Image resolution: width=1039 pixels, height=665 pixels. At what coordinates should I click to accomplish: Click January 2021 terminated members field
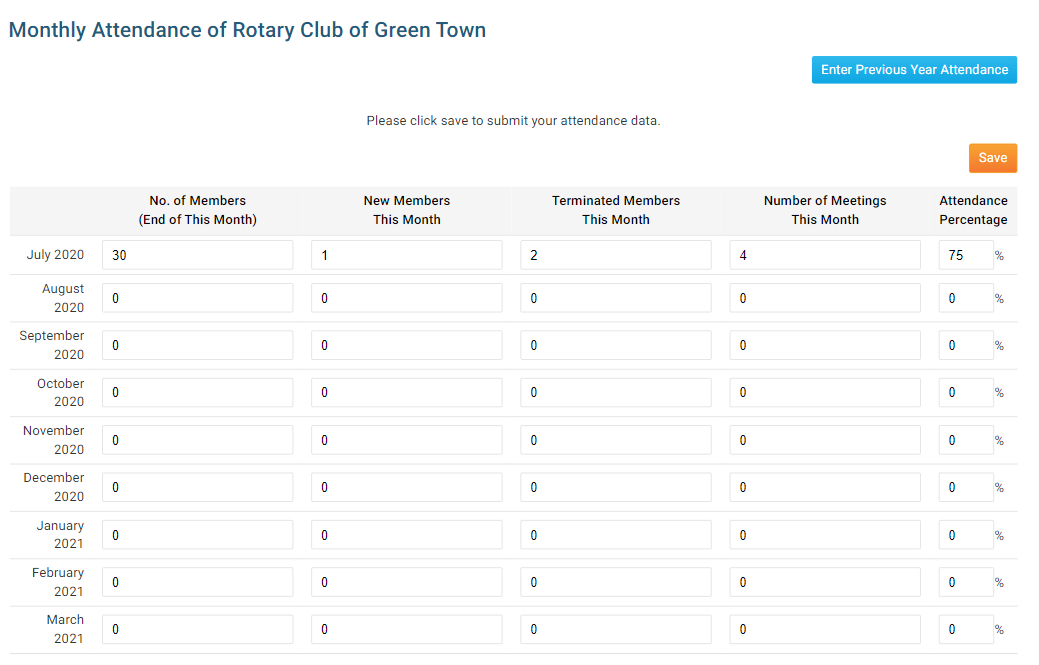(615, 535)
